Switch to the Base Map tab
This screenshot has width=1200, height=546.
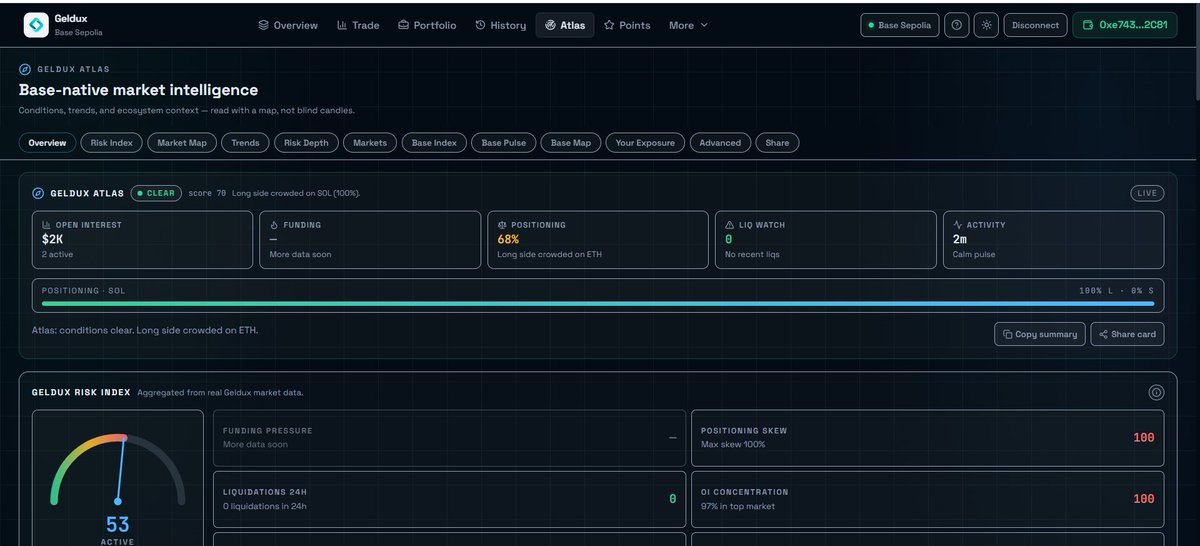point(571,143)
